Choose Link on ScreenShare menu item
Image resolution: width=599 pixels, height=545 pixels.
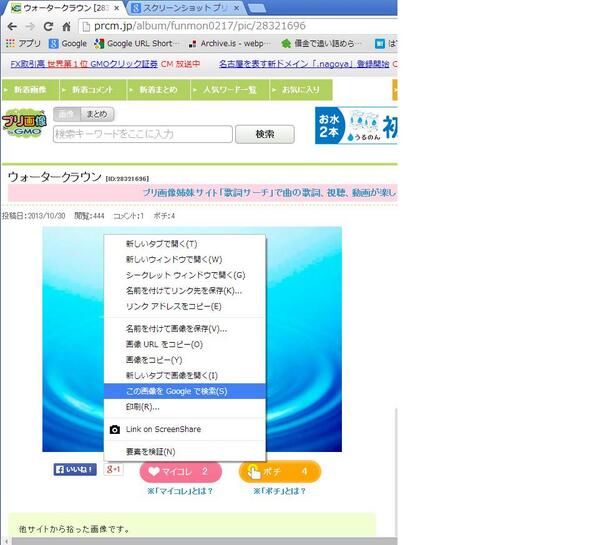[x=185, y=429]
